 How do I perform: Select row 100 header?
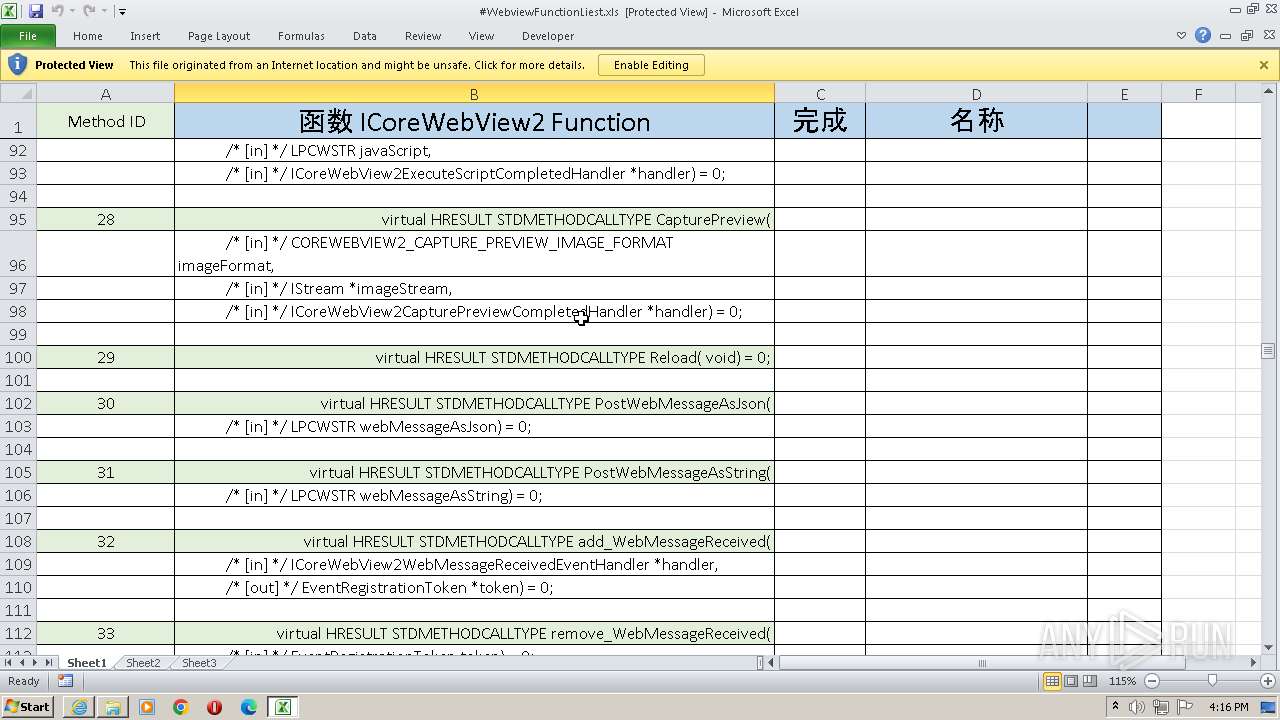coord(18,357)
